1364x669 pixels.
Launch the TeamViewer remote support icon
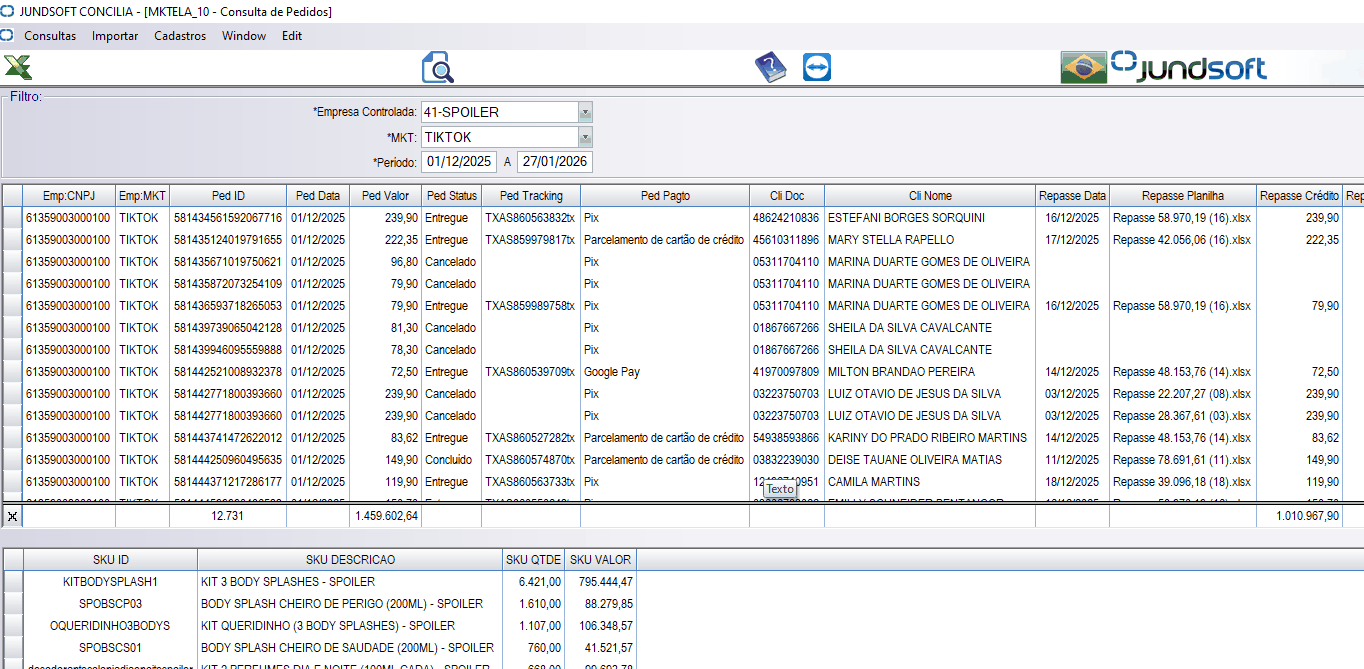click(817, 67)
